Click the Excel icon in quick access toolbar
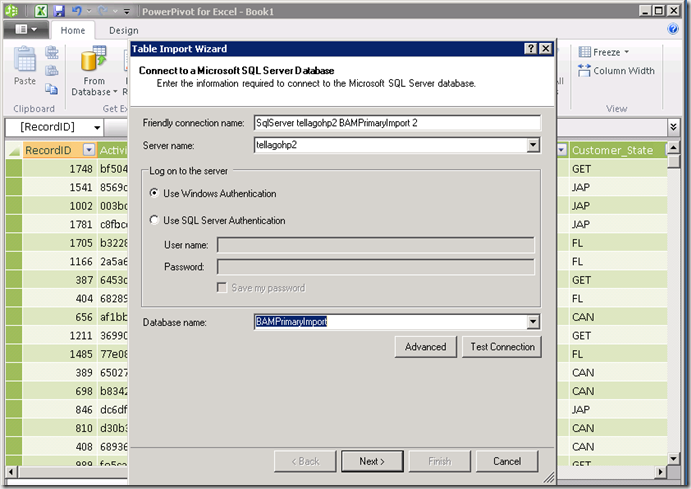 tap(41, 11)
